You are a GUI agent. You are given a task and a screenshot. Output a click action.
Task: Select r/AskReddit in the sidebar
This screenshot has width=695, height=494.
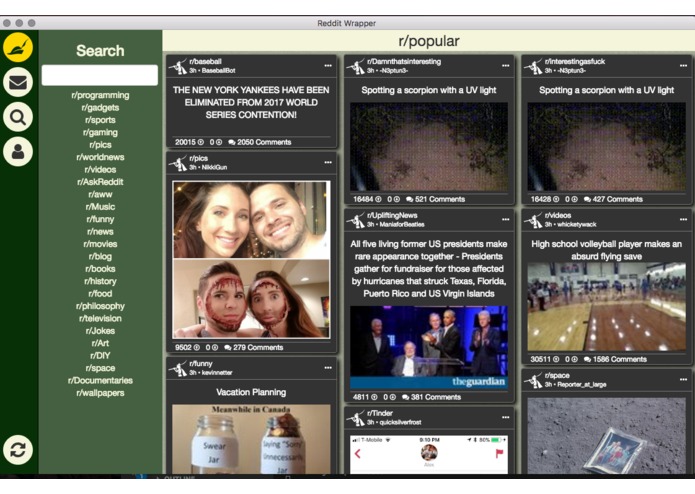(100, 182)
